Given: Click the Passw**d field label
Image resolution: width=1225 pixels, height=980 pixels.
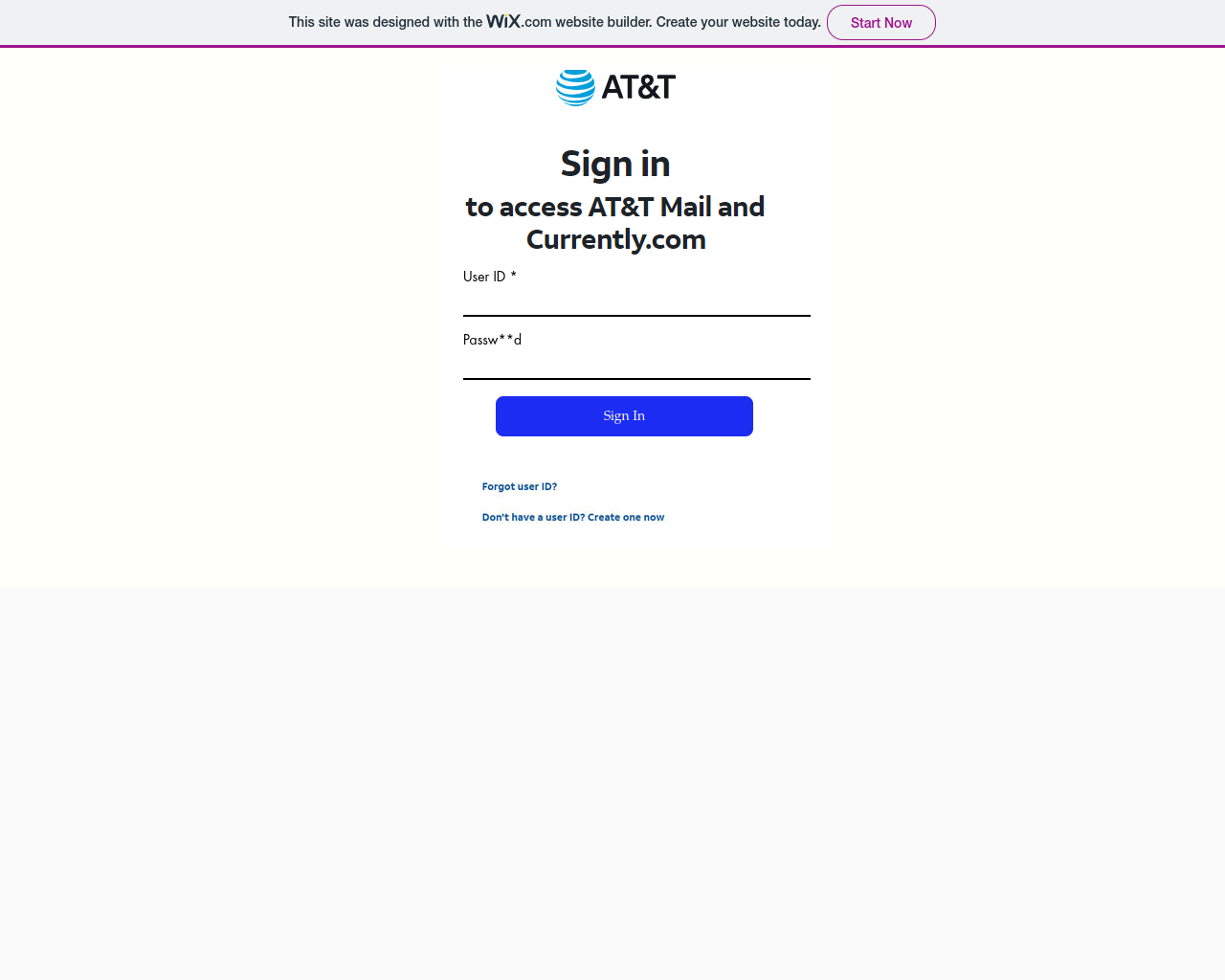Looking at the screenshot, I should pyautogui.click(x=492, y=340).
